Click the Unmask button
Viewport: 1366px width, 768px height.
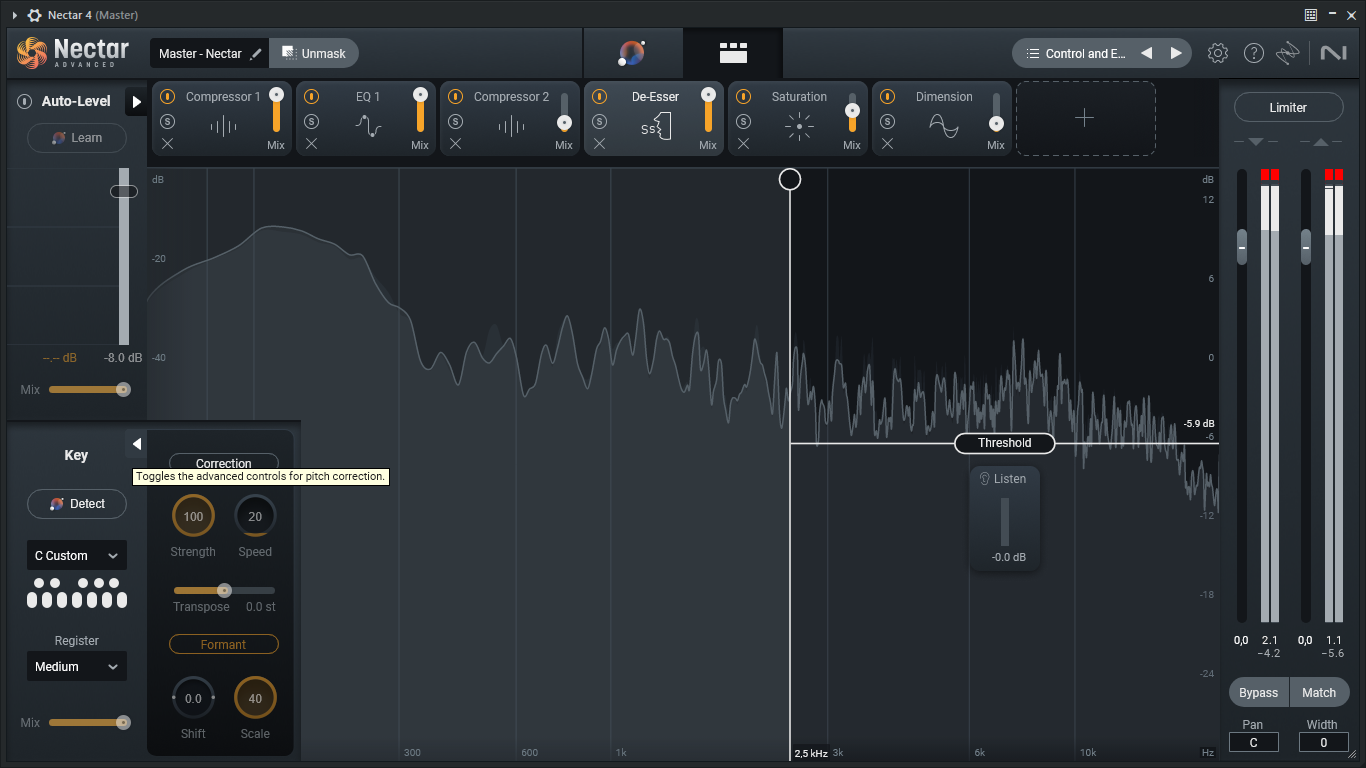tap(314, 53)
